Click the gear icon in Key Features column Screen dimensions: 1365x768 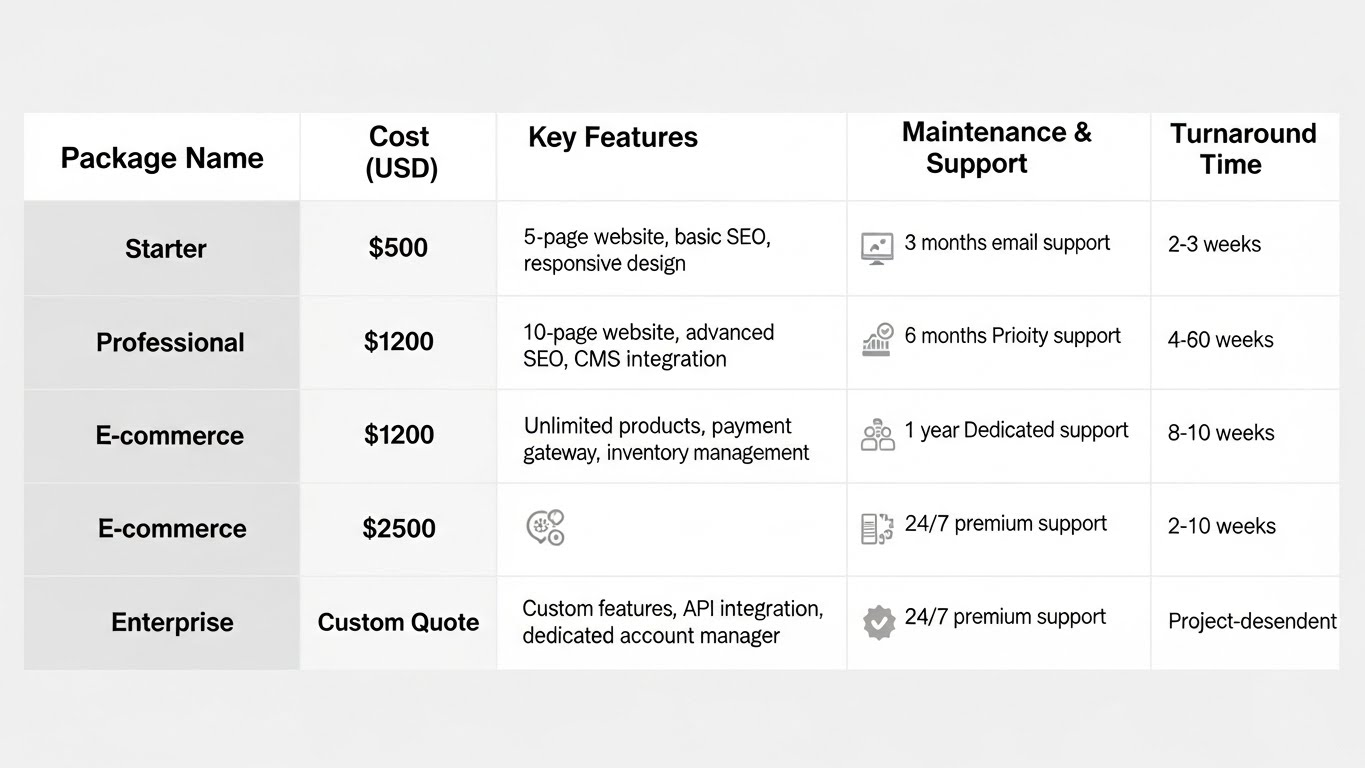tap(546, 527)
